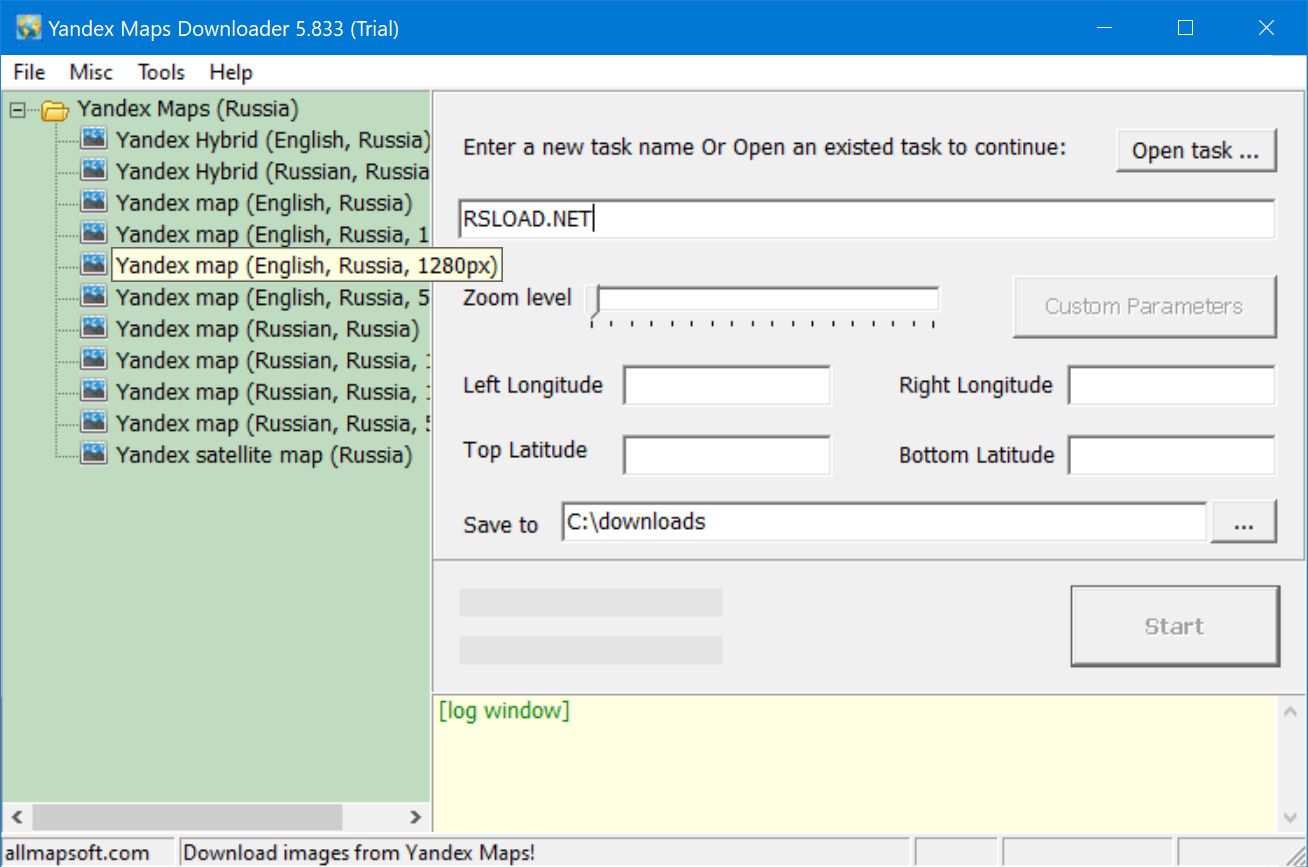Click the Yandex Maps Downloader title bar icon

pos(28,28)
